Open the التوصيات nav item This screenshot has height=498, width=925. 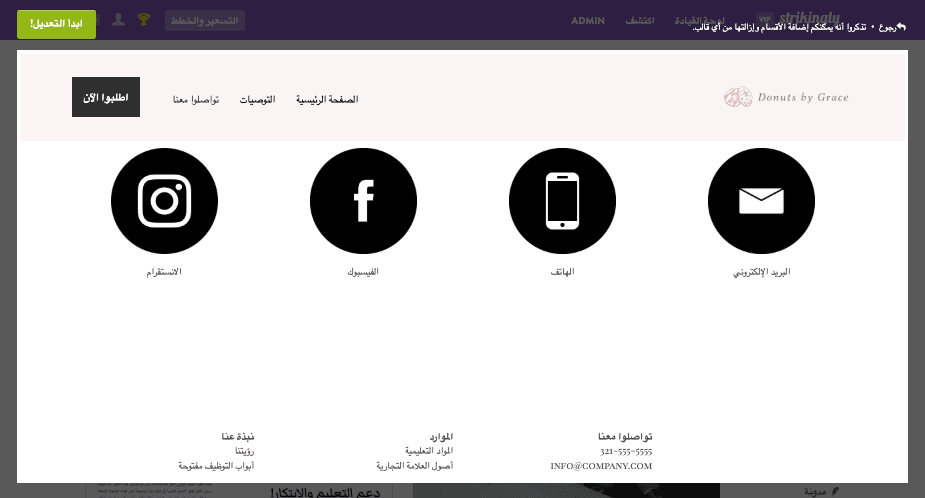pyautogui.click(x=257, y=99)
